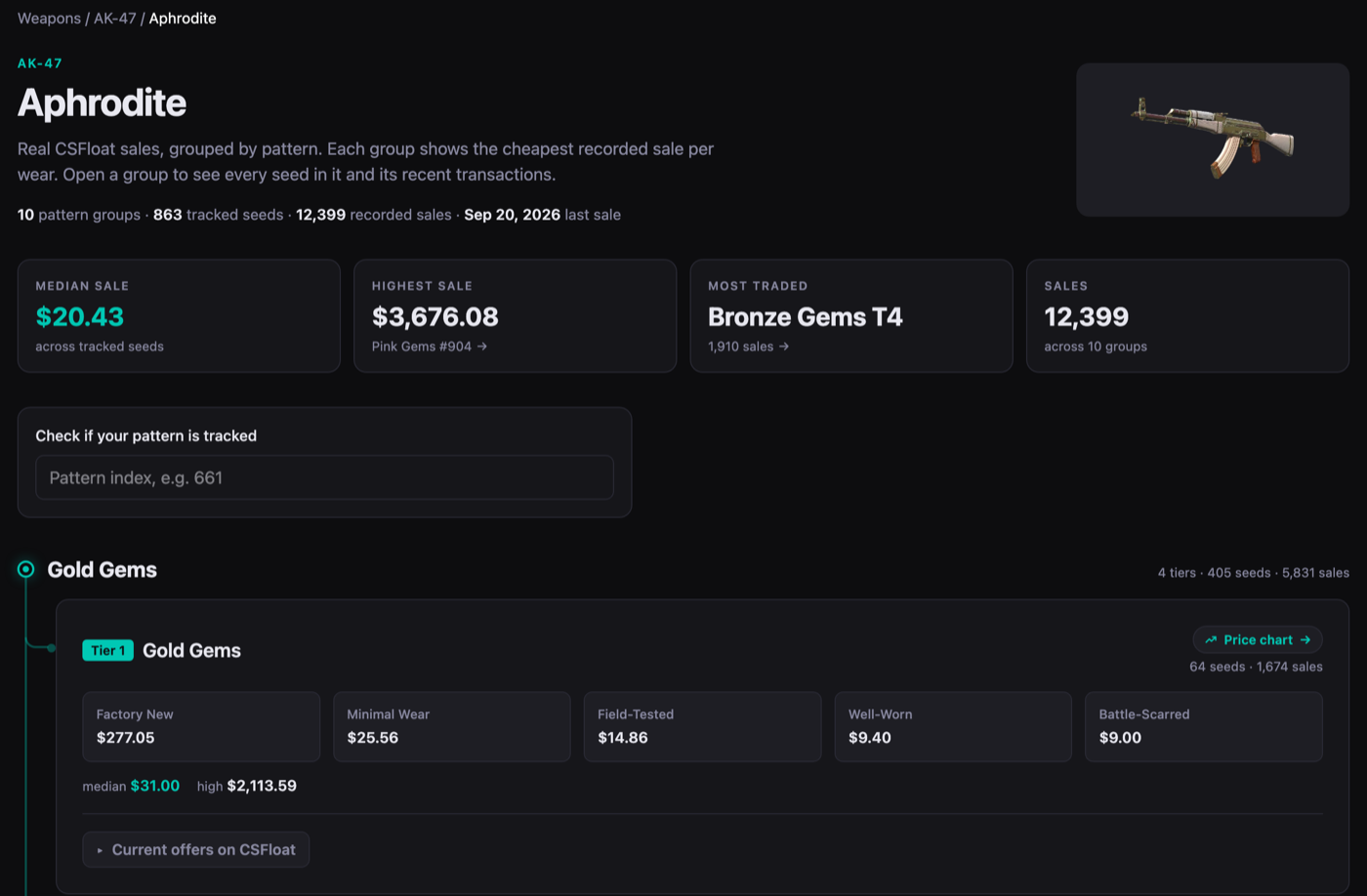Open the Pink Gems #904 link
Viewport: 1367px width, 896px height.
pyautogui.click(x=430, y=346)
